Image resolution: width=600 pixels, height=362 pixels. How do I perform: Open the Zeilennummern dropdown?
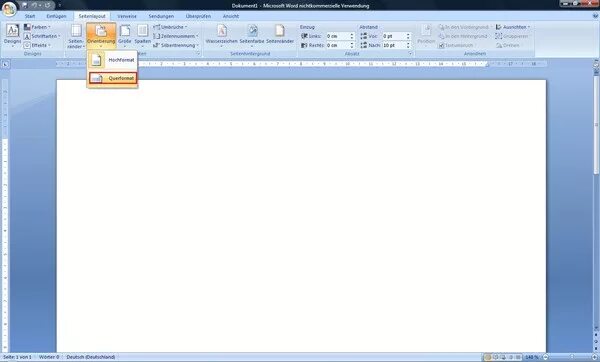point(176,36)
